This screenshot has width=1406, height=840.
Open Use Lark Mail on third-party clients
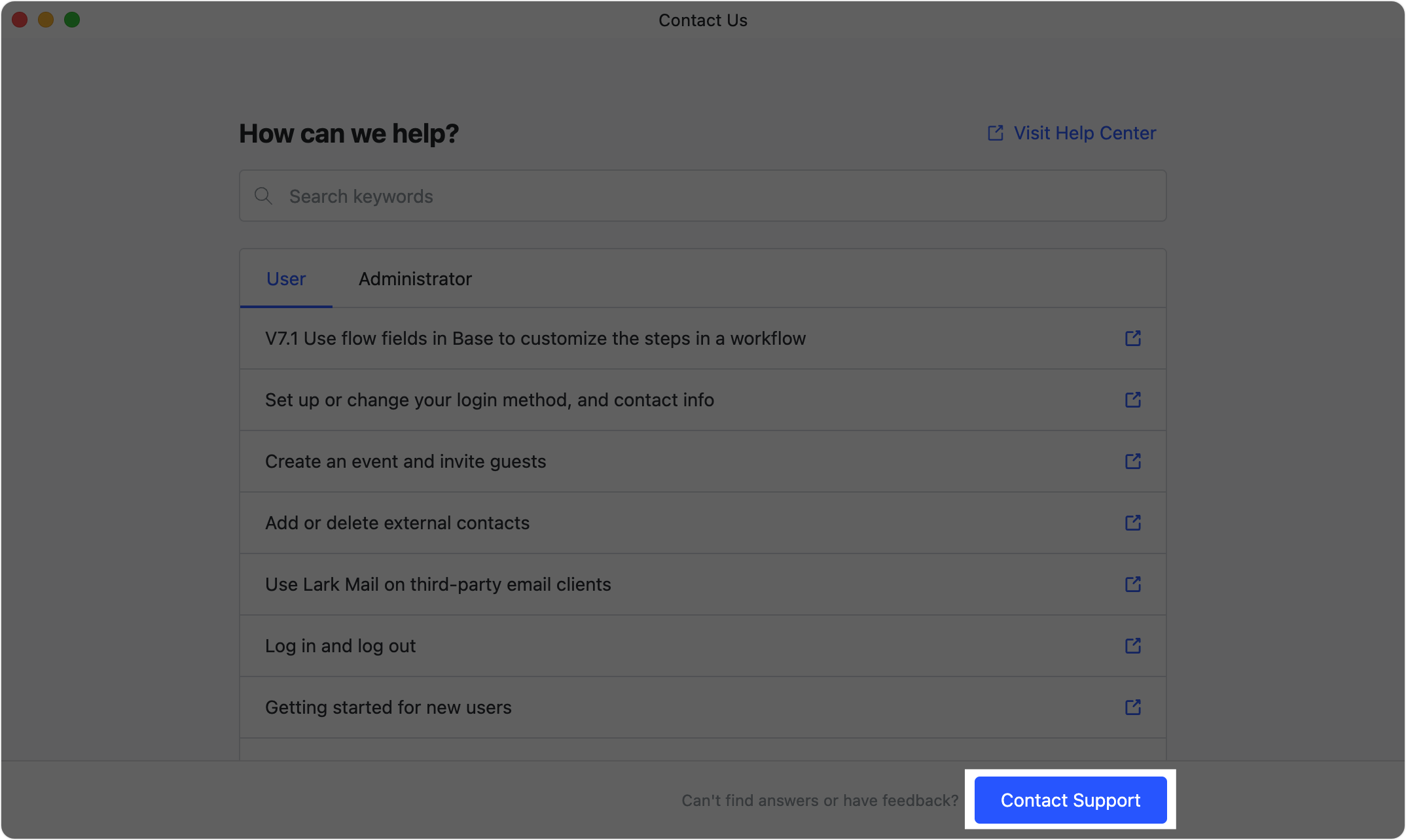point(437,584)
